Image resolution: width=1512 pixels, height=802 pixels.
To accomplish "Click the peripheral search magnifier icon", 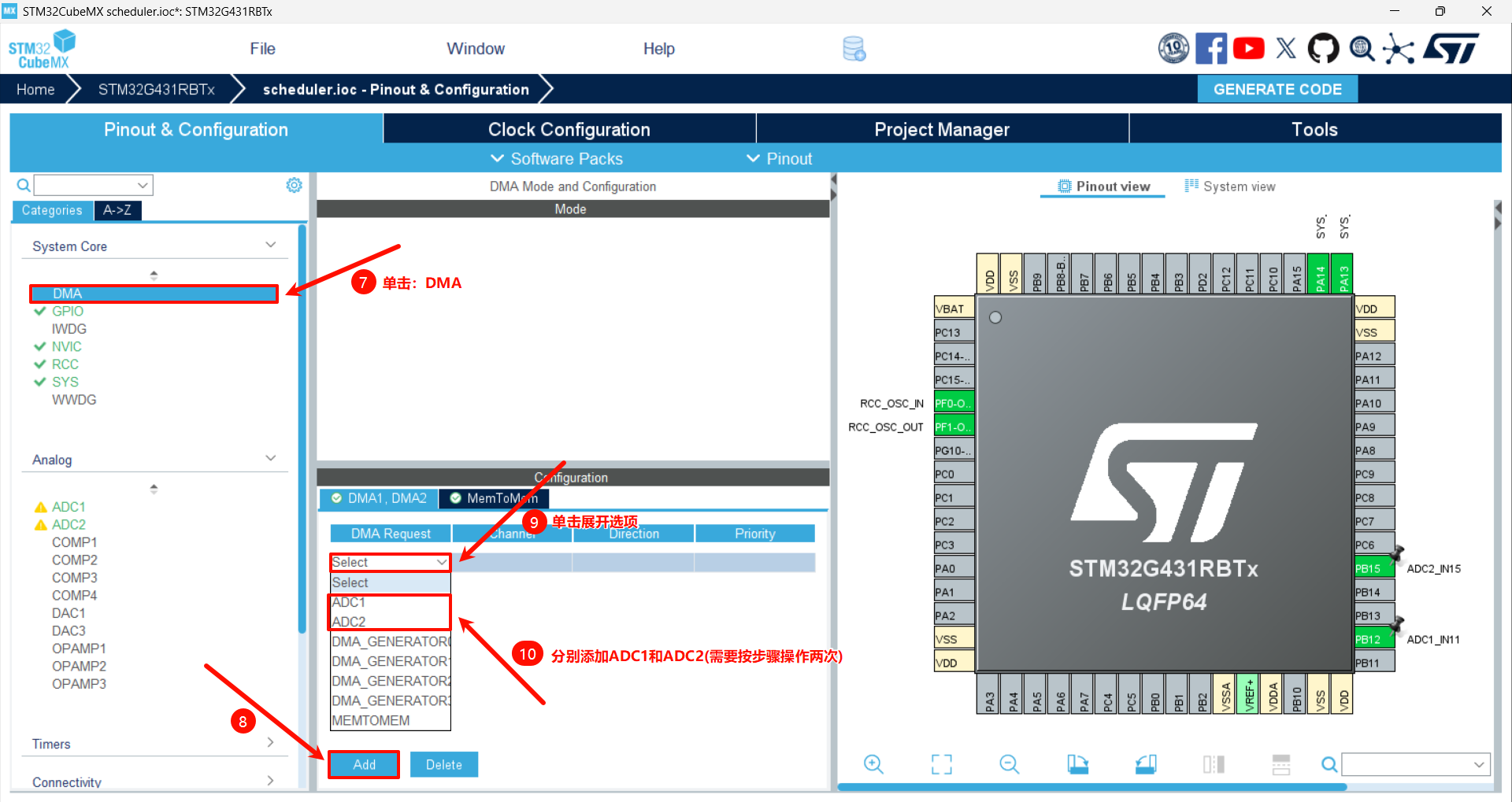I will coord(24,185).
